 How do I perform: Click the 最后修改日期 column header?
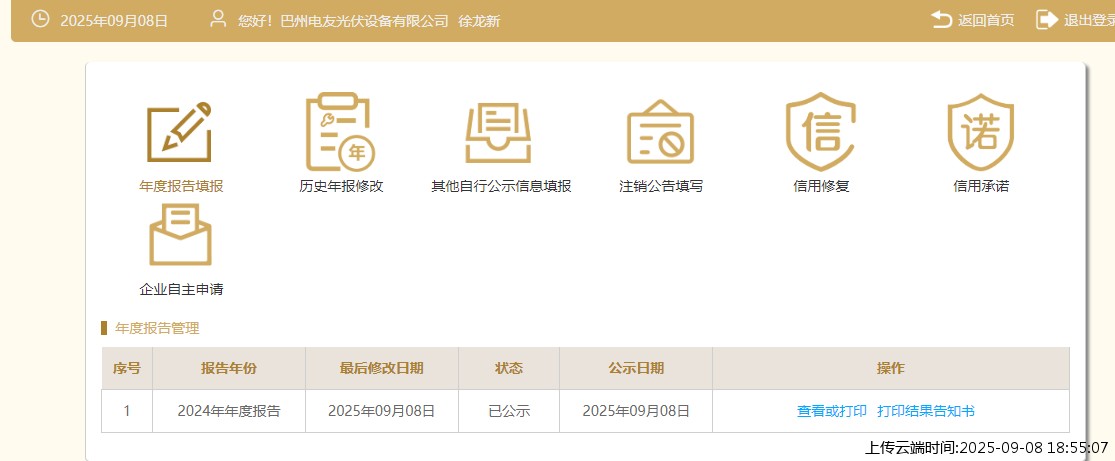point(382,369)
